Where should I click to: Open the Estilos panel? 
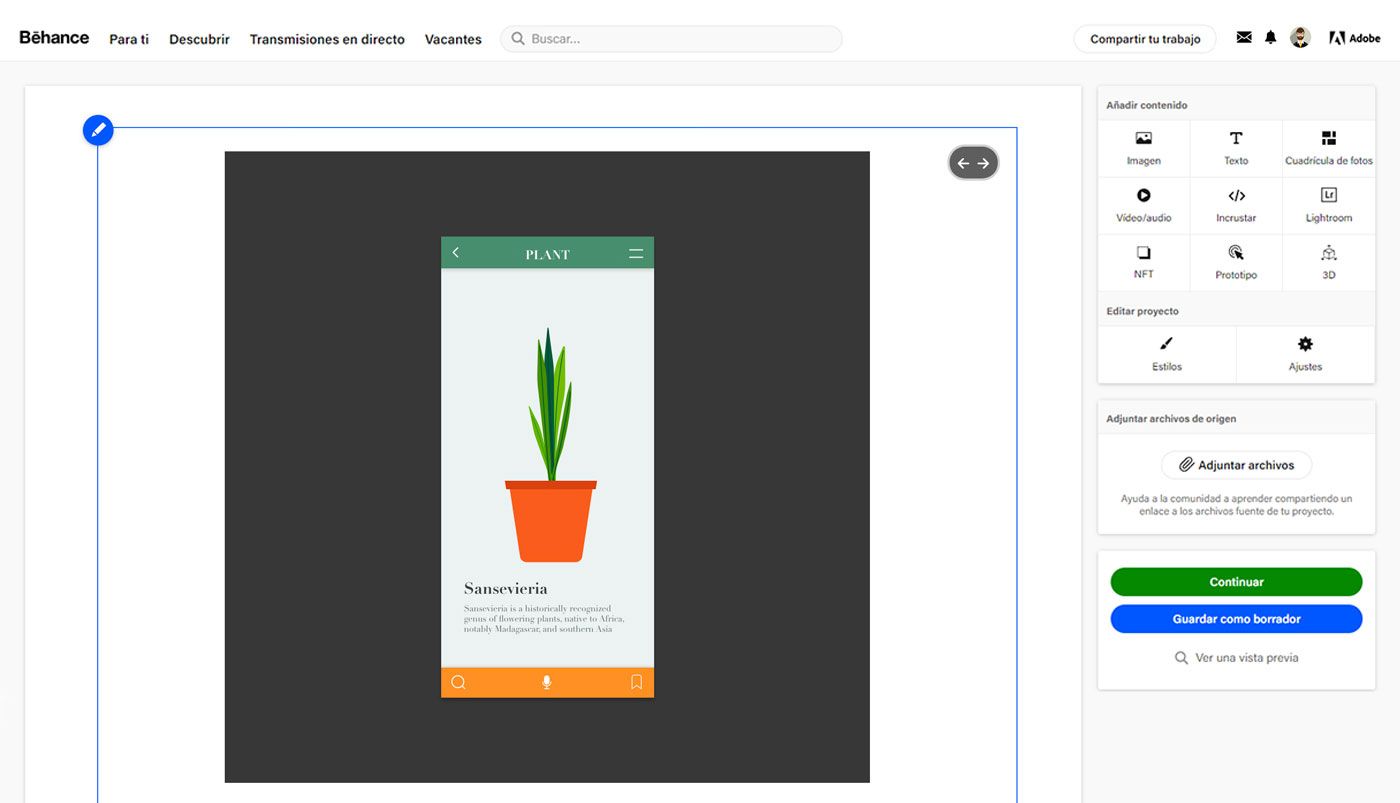[1166, 355]
